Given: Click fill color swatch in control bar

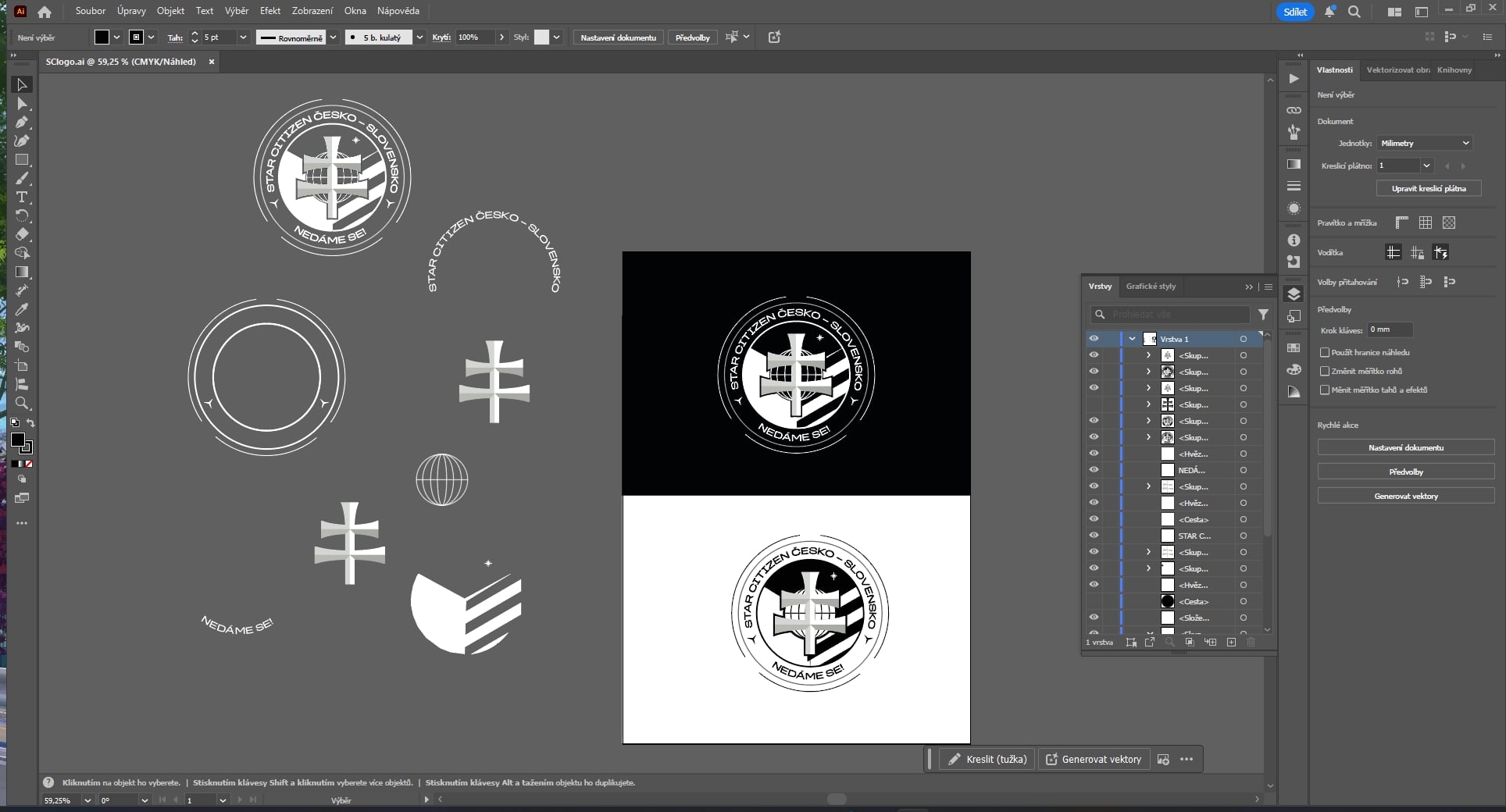Looking at the screenshot, I should [102, 37].
